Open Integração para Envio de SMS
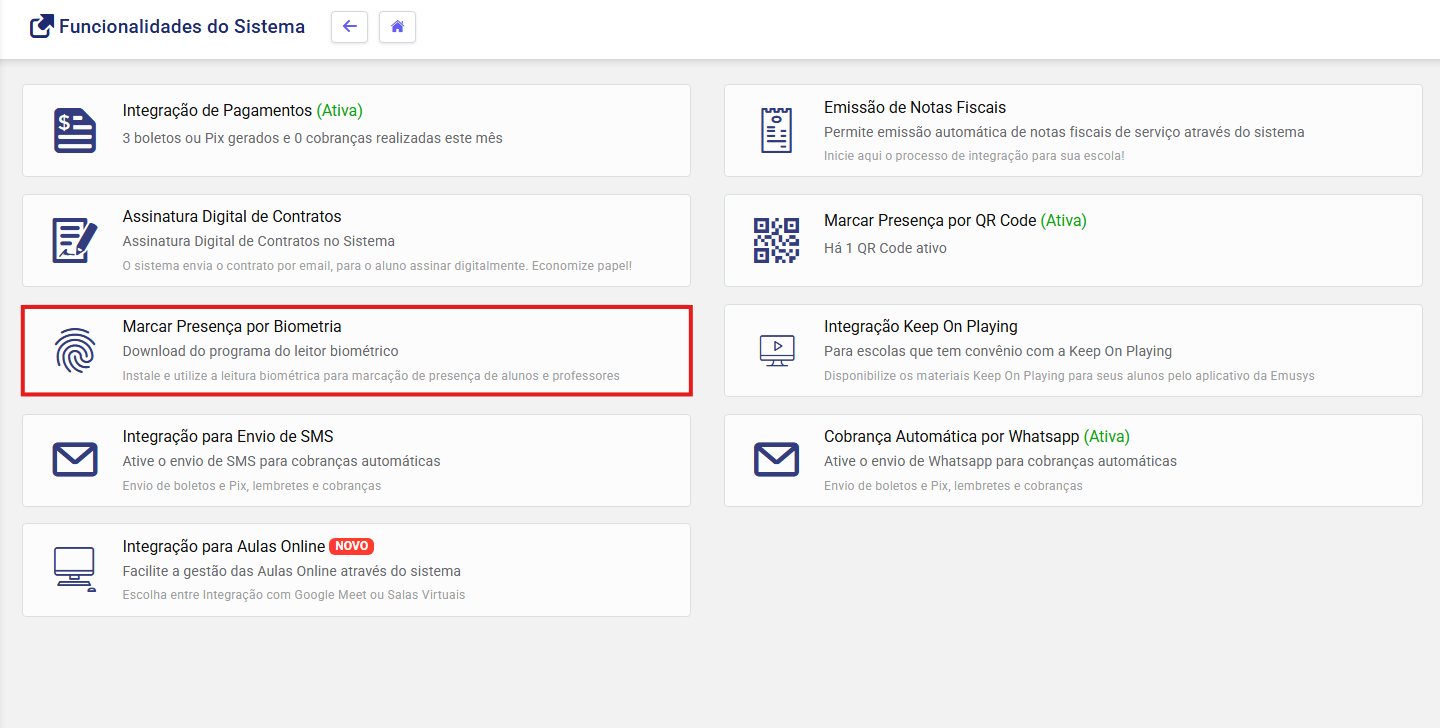The width and height of the screenshot is (1440, 728). [228, 436]
